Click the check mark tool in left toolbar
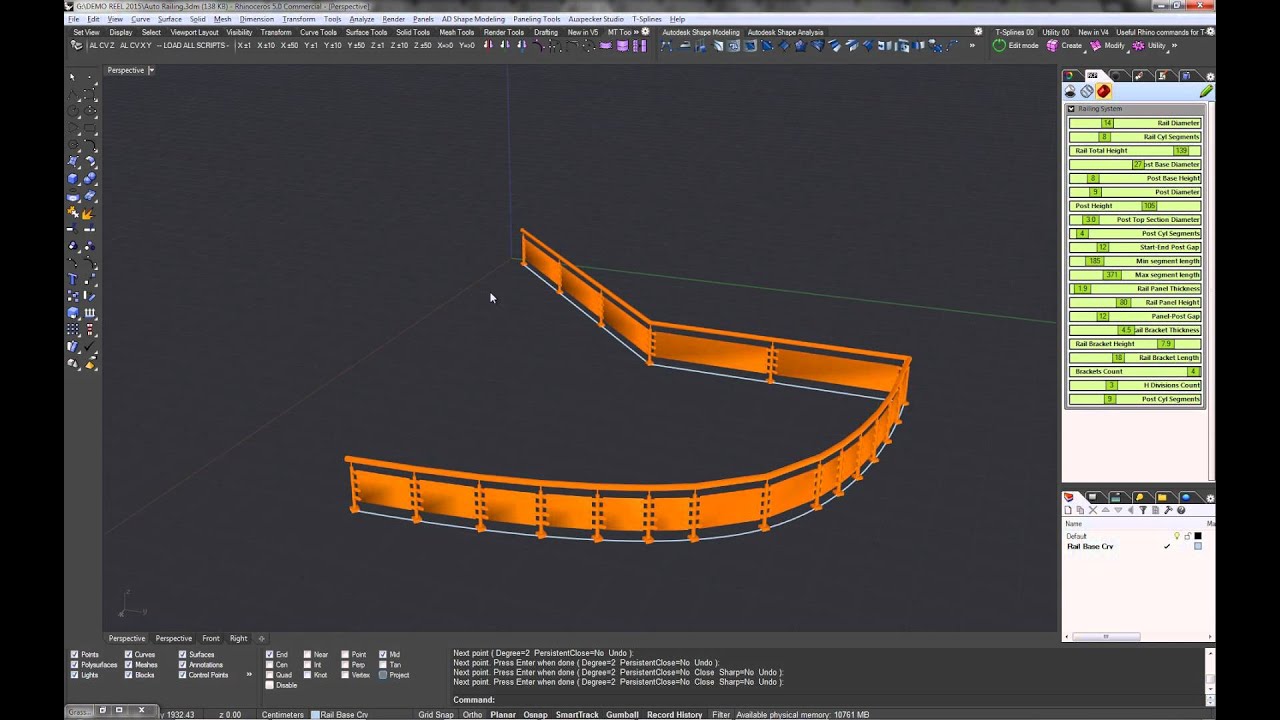 click(89, 347)
